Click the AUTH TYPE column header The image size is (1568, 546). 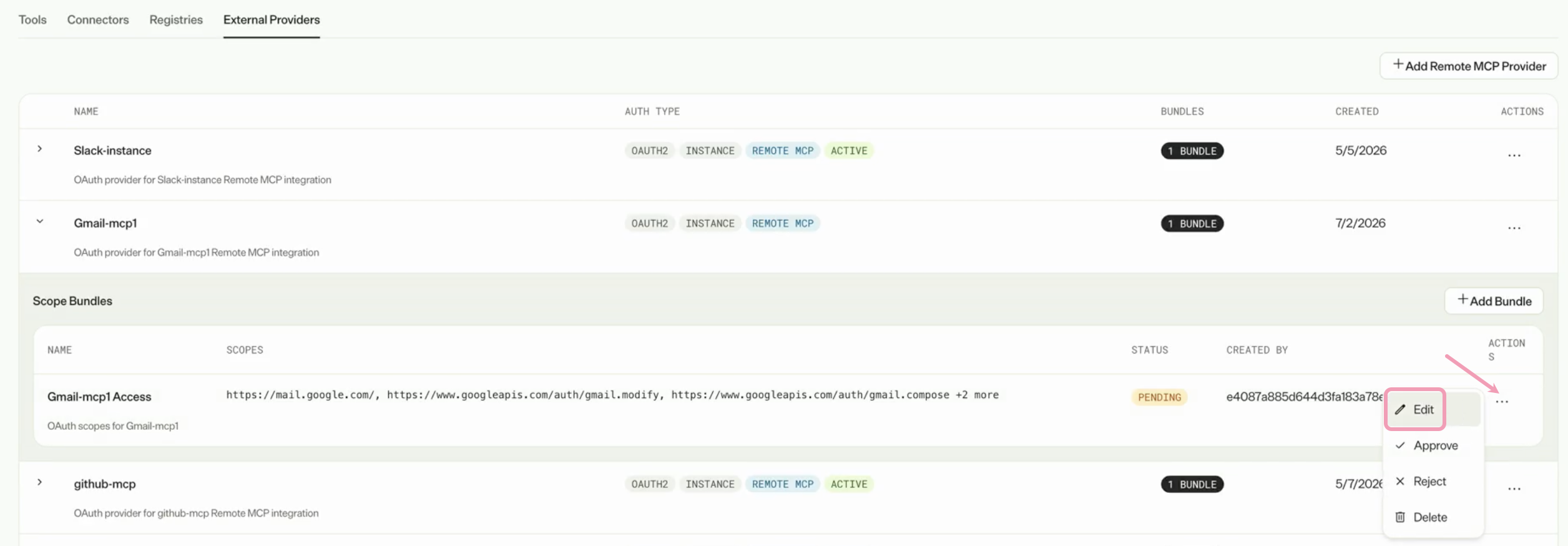coord(652,111)
